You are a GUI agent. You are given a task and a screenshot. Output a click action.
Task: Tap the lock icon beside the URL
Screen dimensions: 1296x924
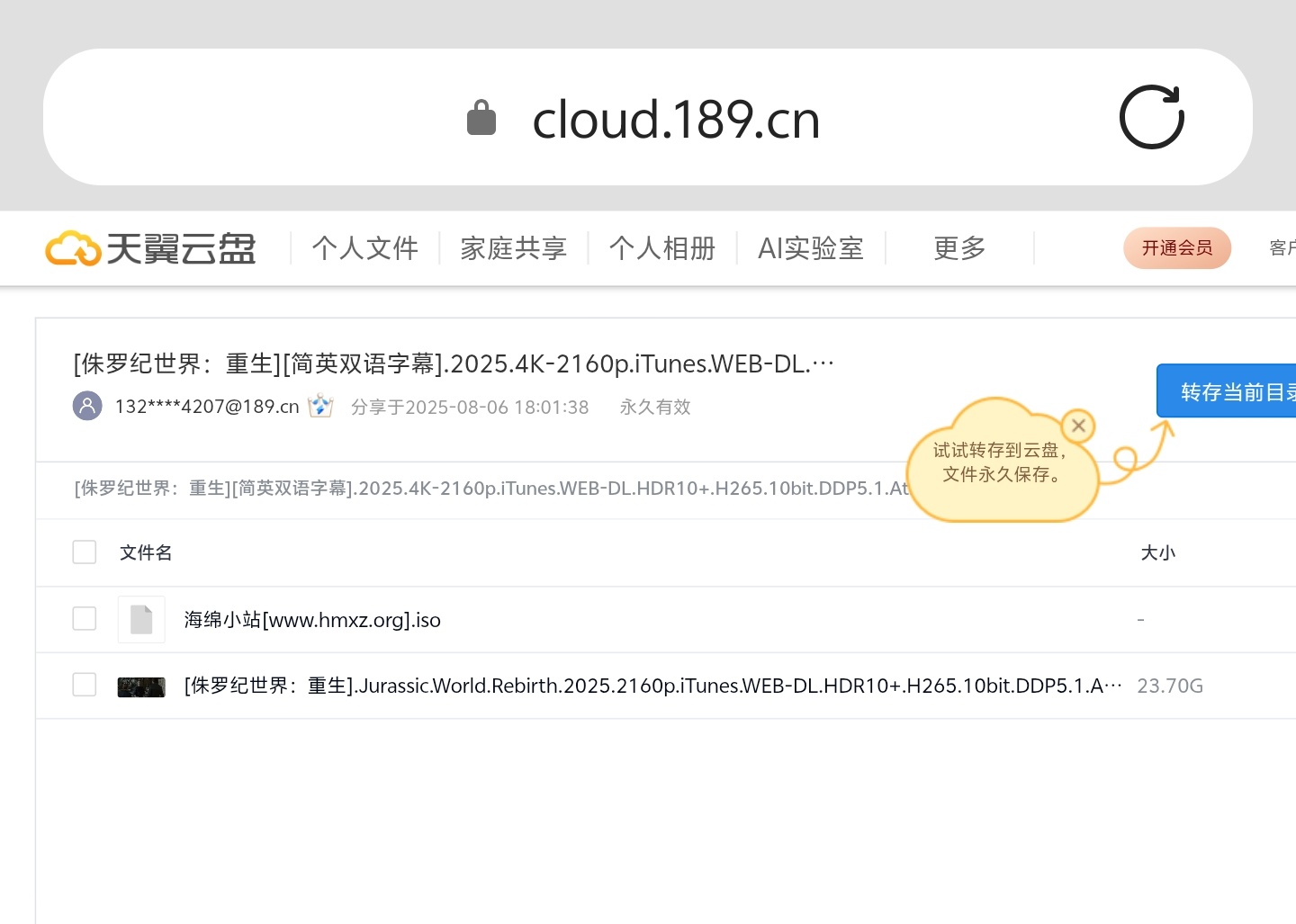tap(481, 118)
